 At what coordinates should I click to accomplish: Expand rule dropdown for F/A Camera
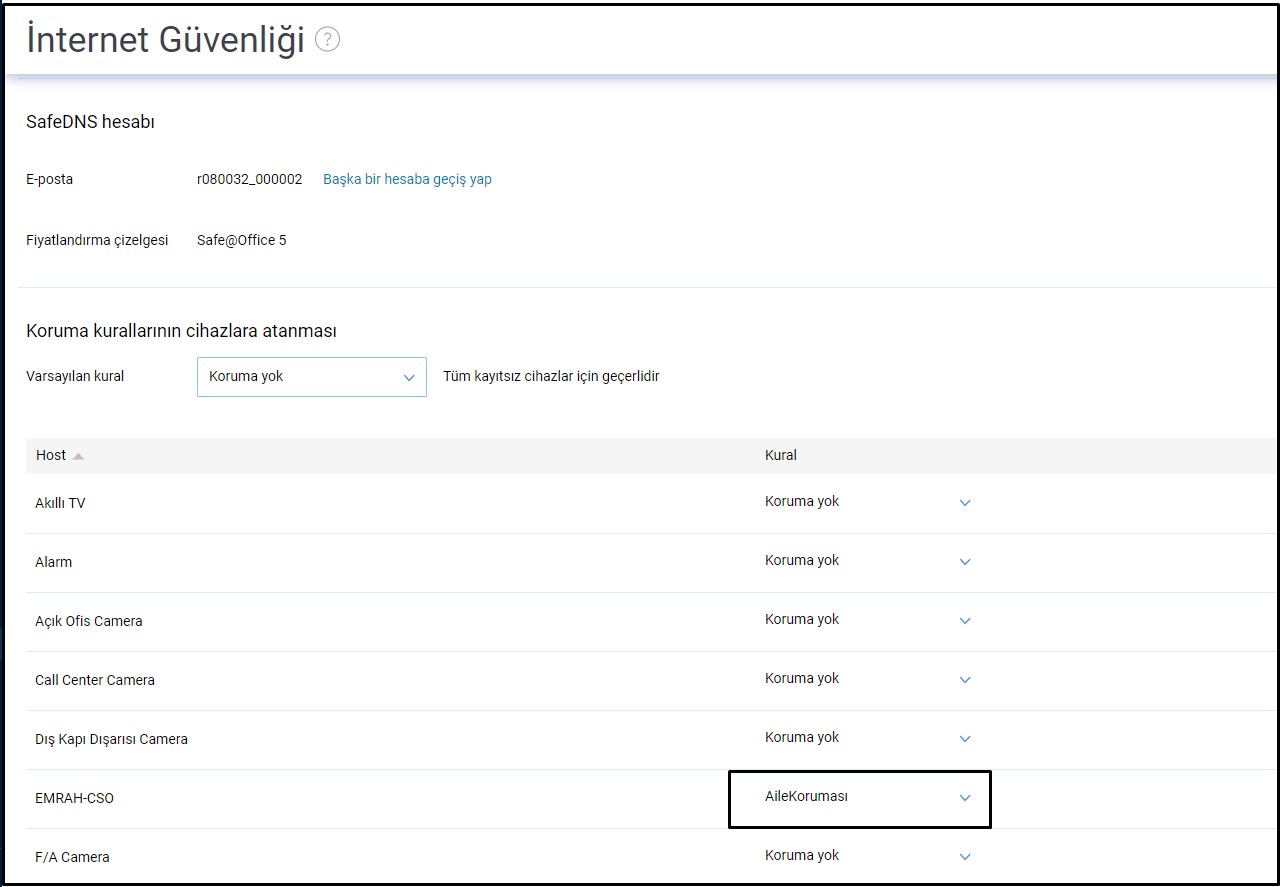coord(964,857)
